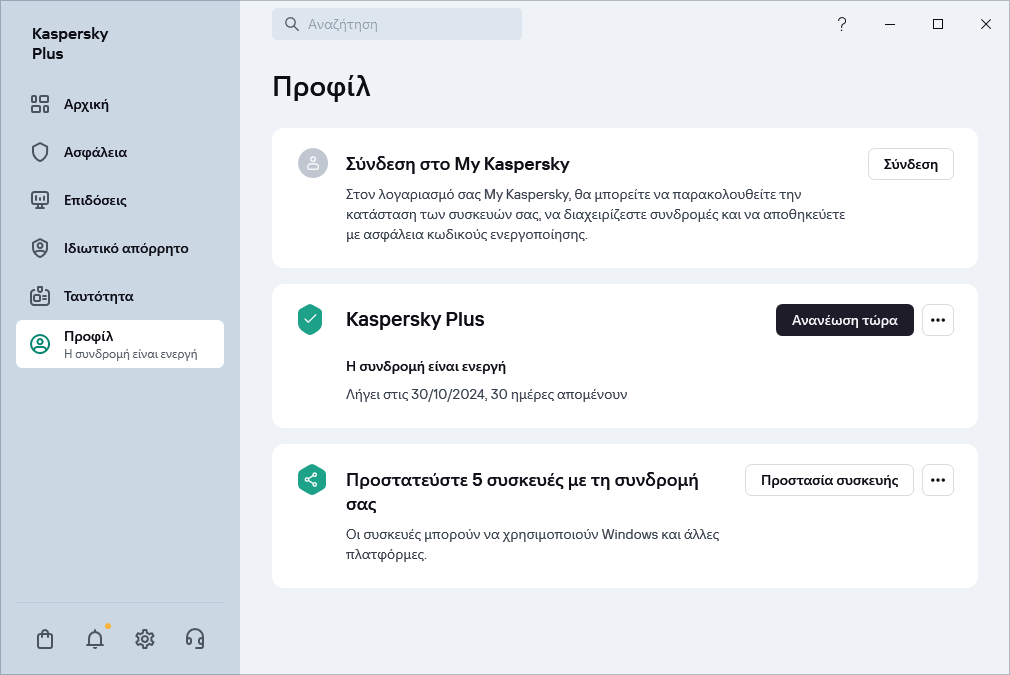Open the Ιδιωτικό απόρρητο section

point(126,248)
